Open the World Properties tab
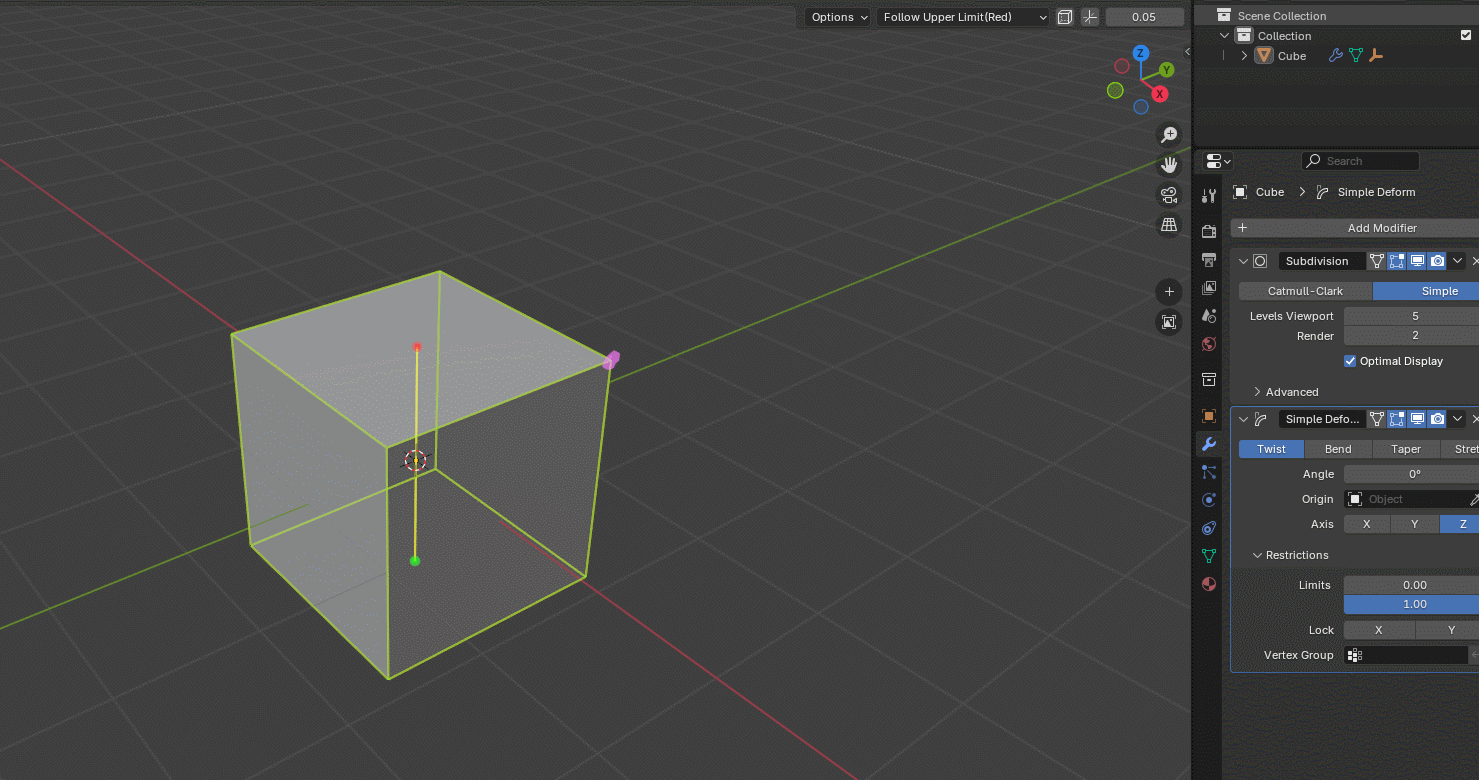1479x780 pixels. [1208, 343]
